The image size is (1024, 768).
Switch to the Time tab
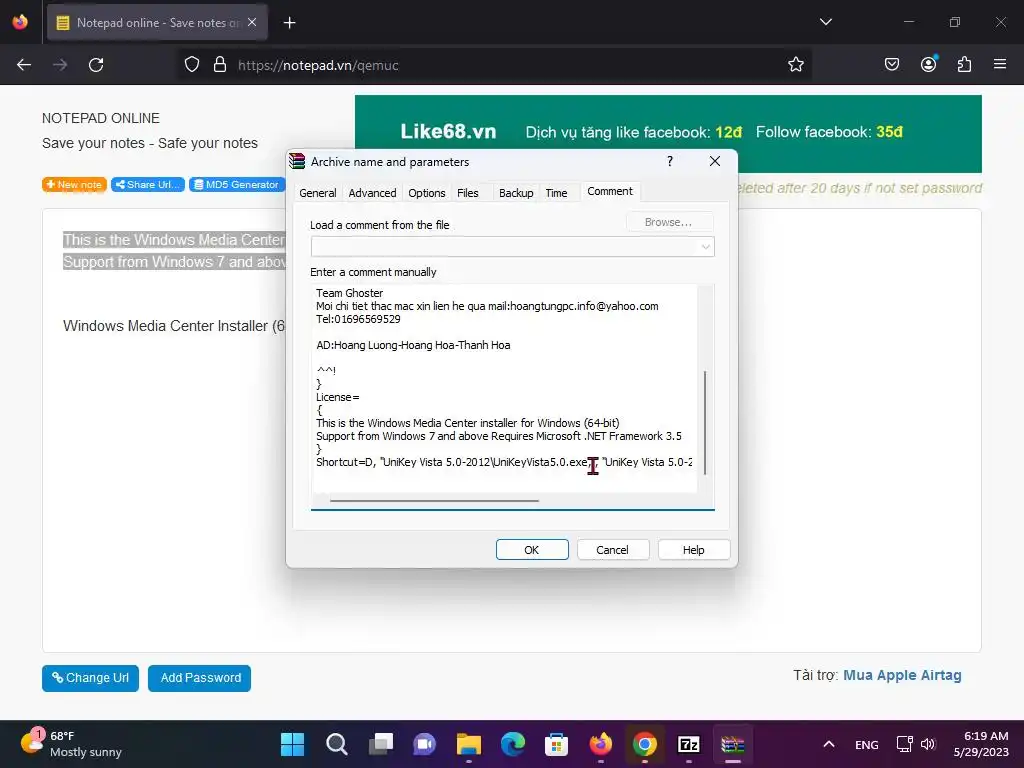point(556,193)
